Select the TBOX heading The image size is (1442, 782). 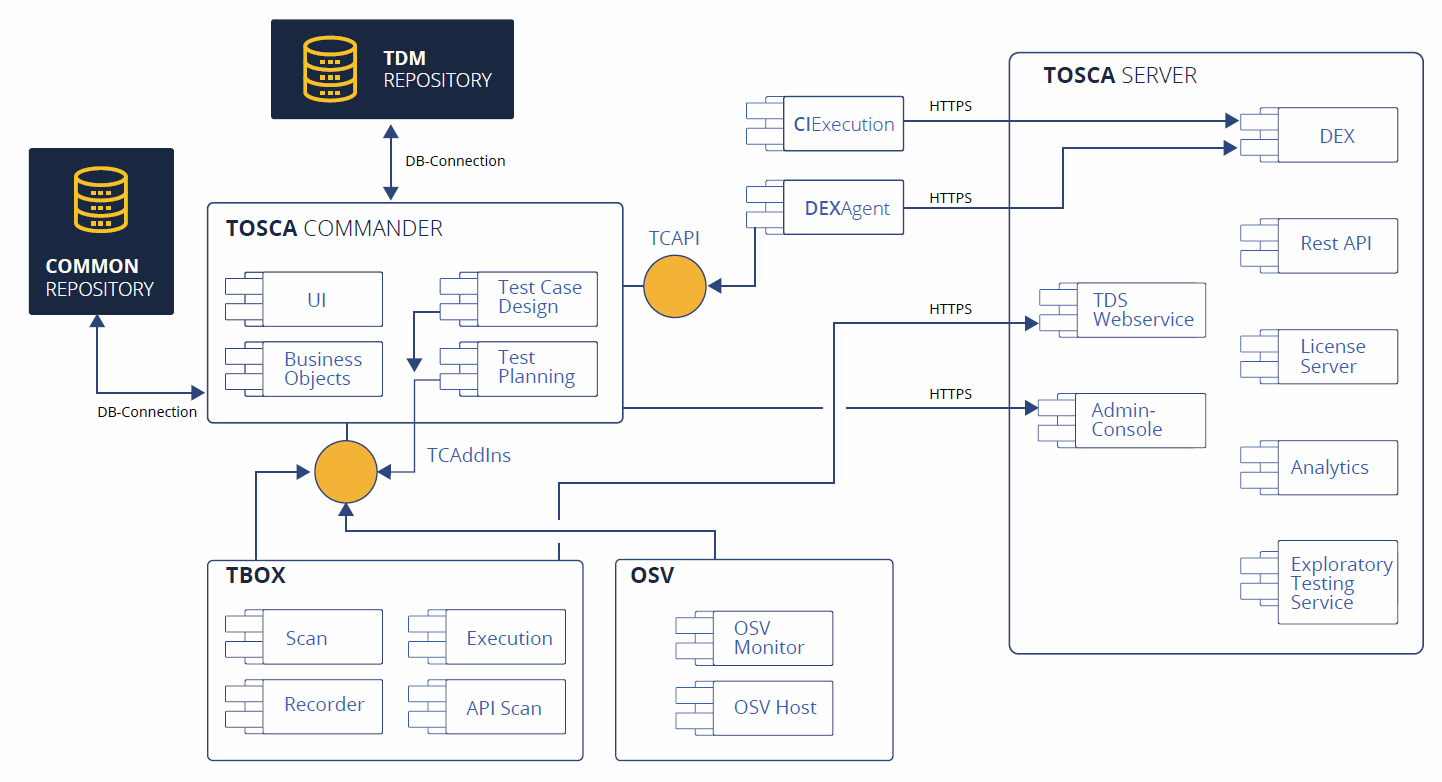click(x=255, y=575)
